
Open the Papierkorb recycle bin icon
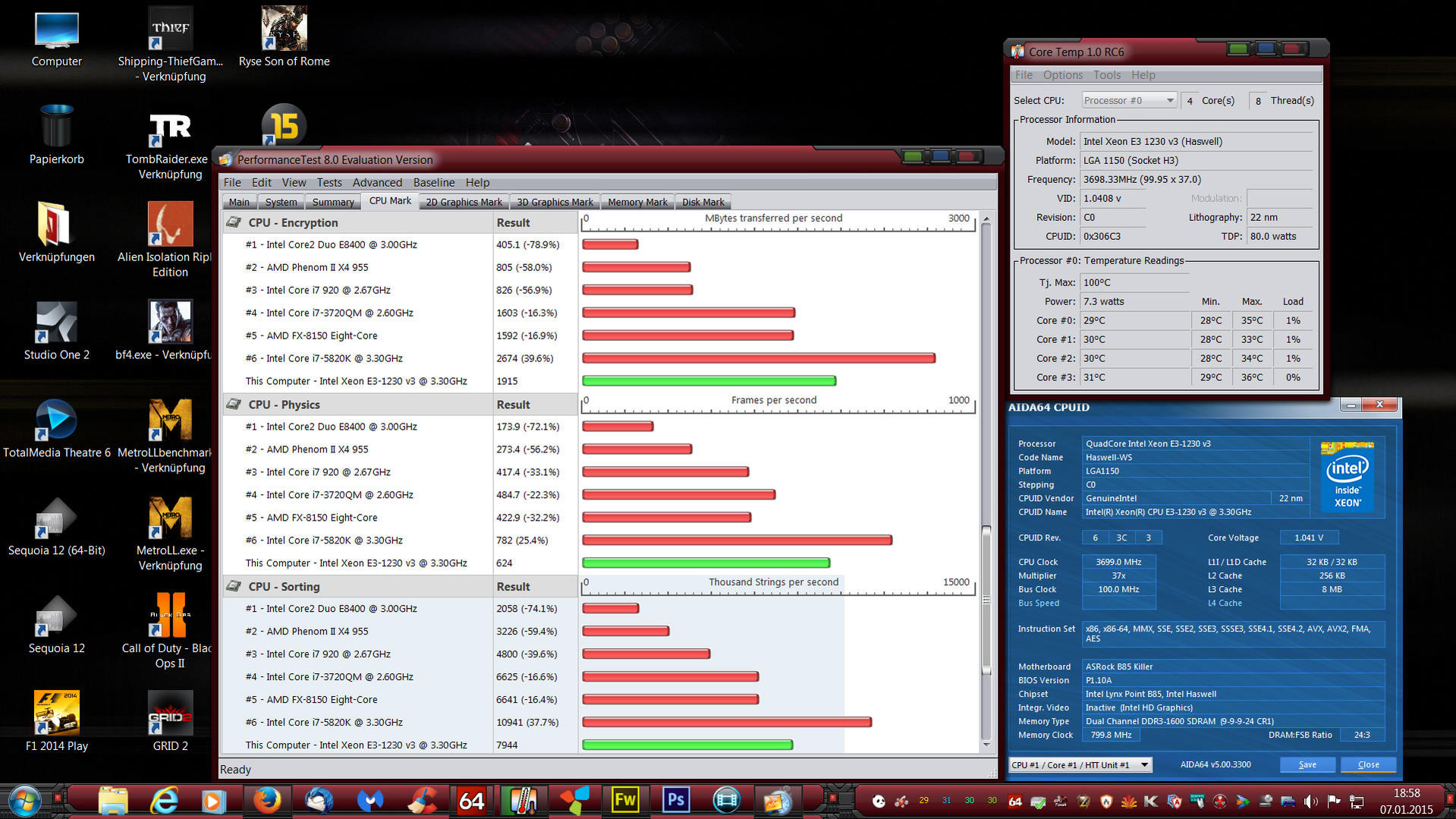click(56, 135)
